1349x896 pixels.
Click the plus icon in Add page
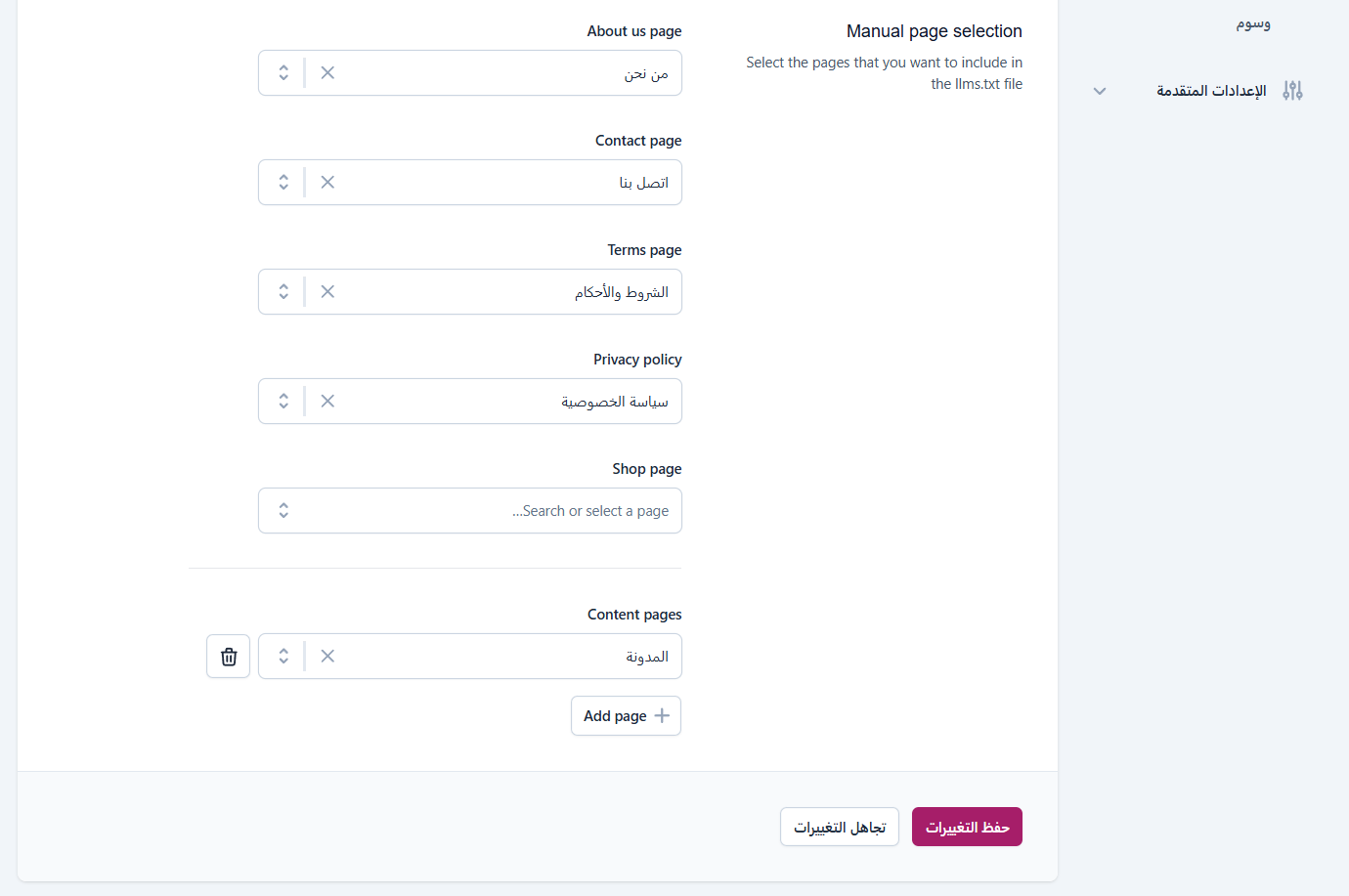(x=662, y=716)
